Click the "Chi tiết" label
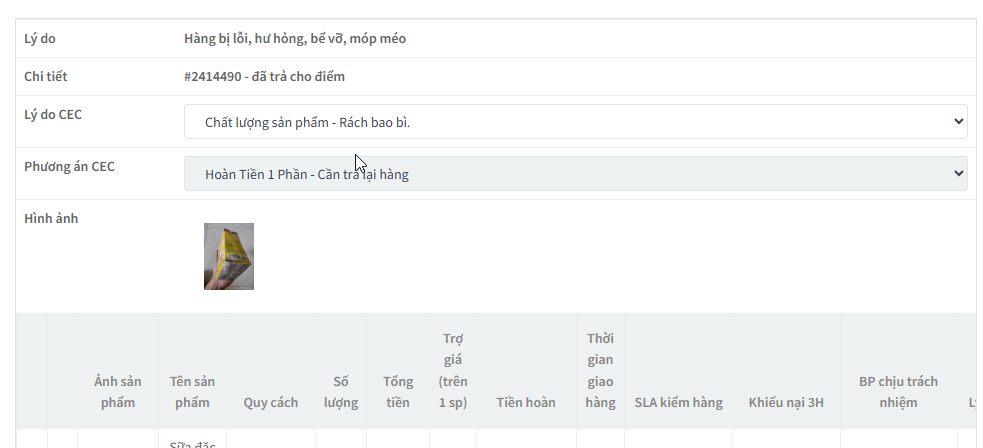 click(x=45, y=76)
